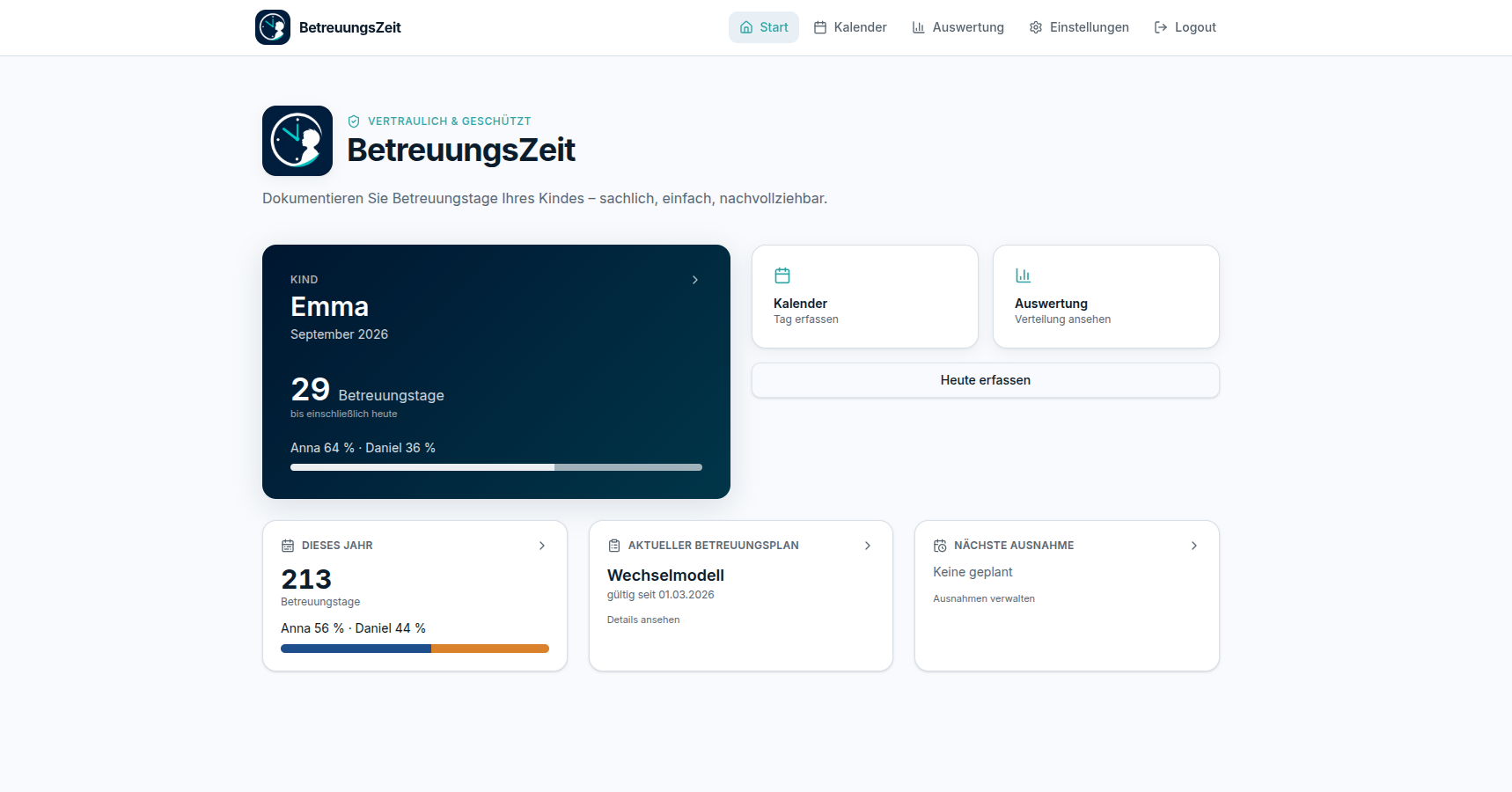
Task: Click 'September 2026' month label
Action: [x=339, y=334]
